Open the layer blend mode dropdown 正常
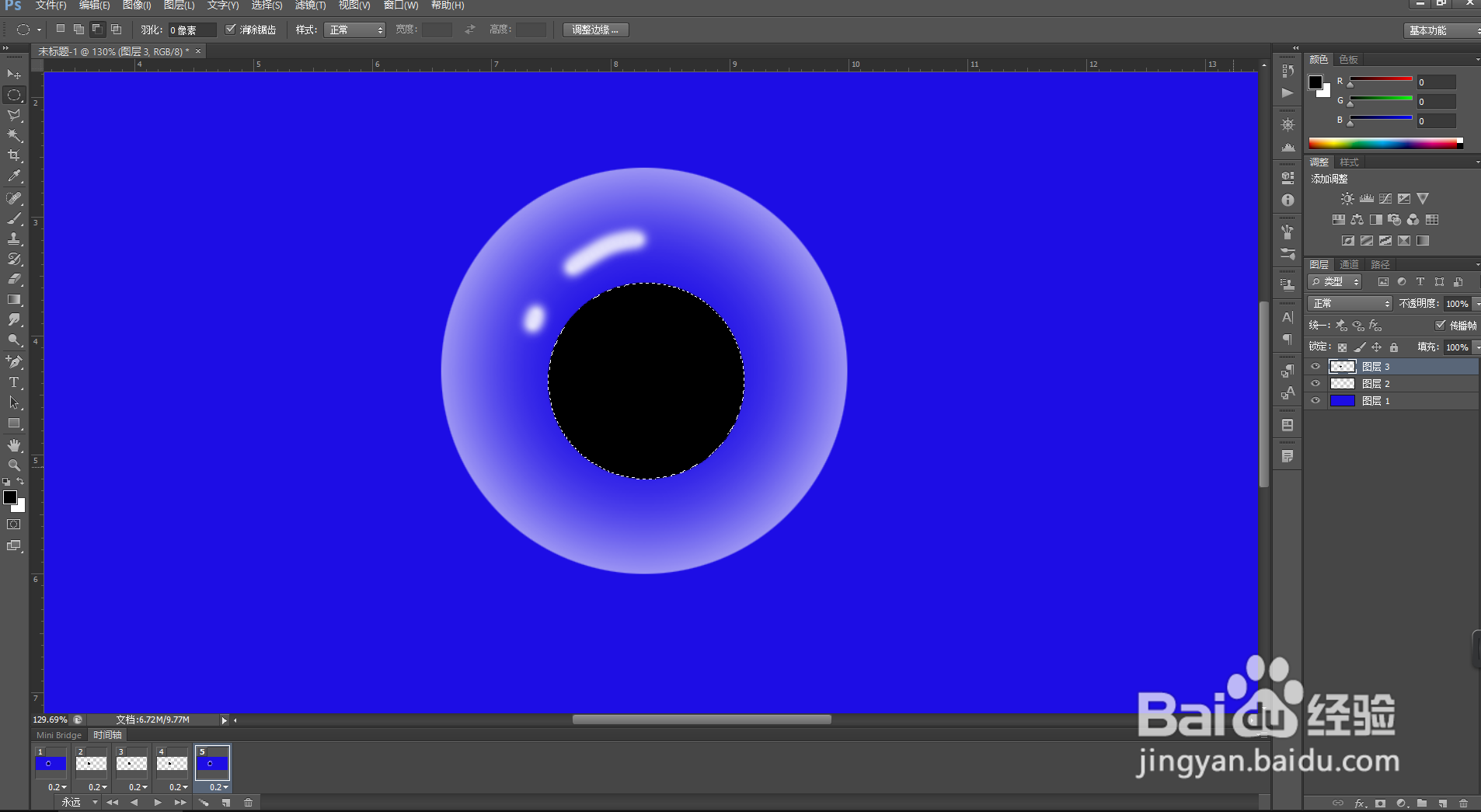 click(1350, 303)
